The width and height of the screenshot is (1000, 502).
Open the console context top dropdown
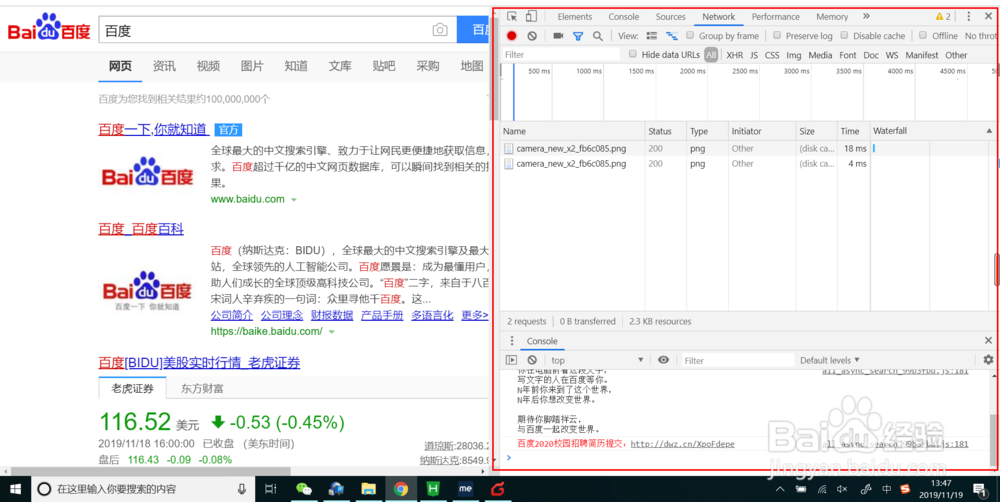coord(598,360)
